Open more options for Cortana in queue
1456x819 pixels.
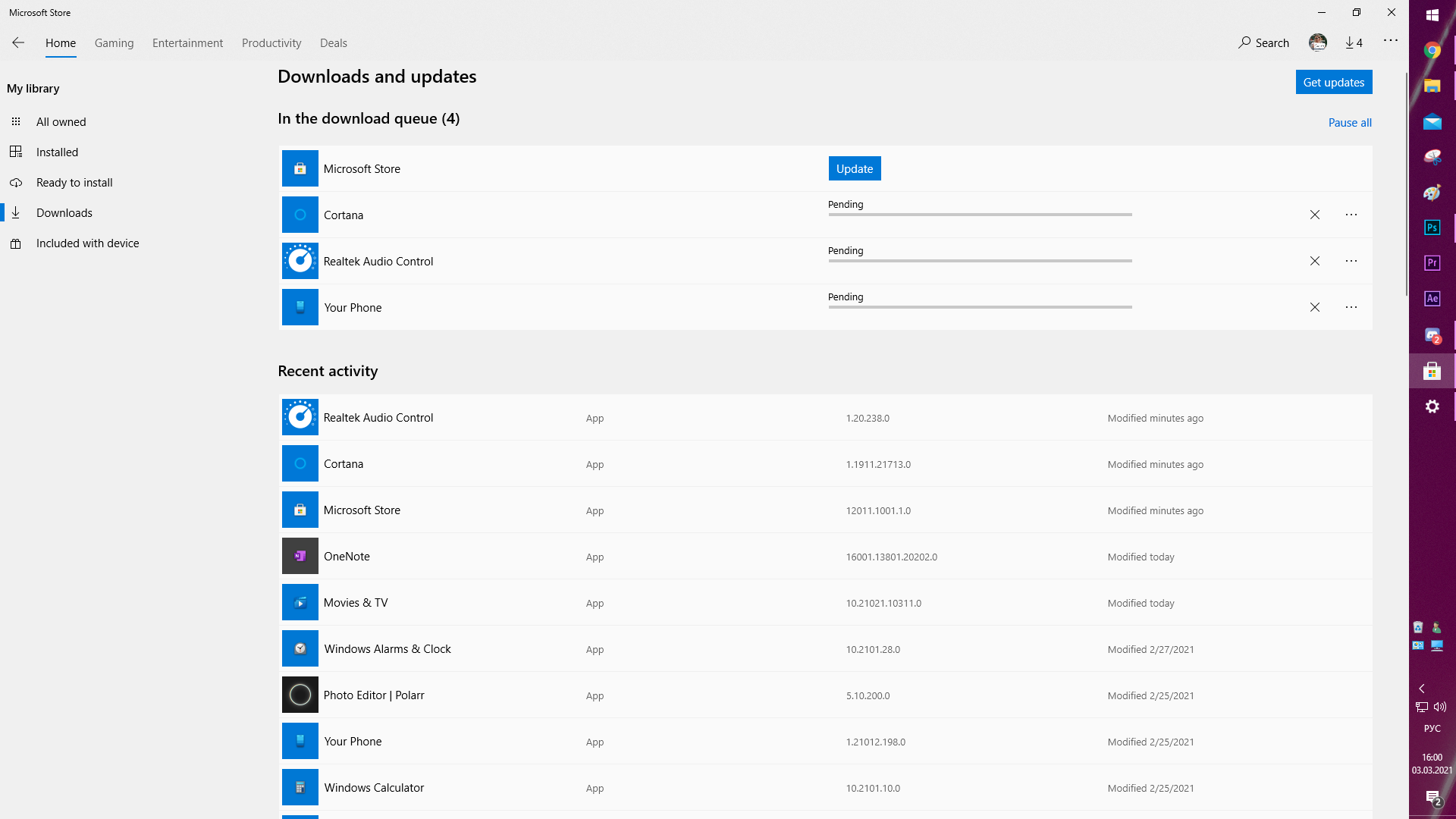tap(1351, 215)
